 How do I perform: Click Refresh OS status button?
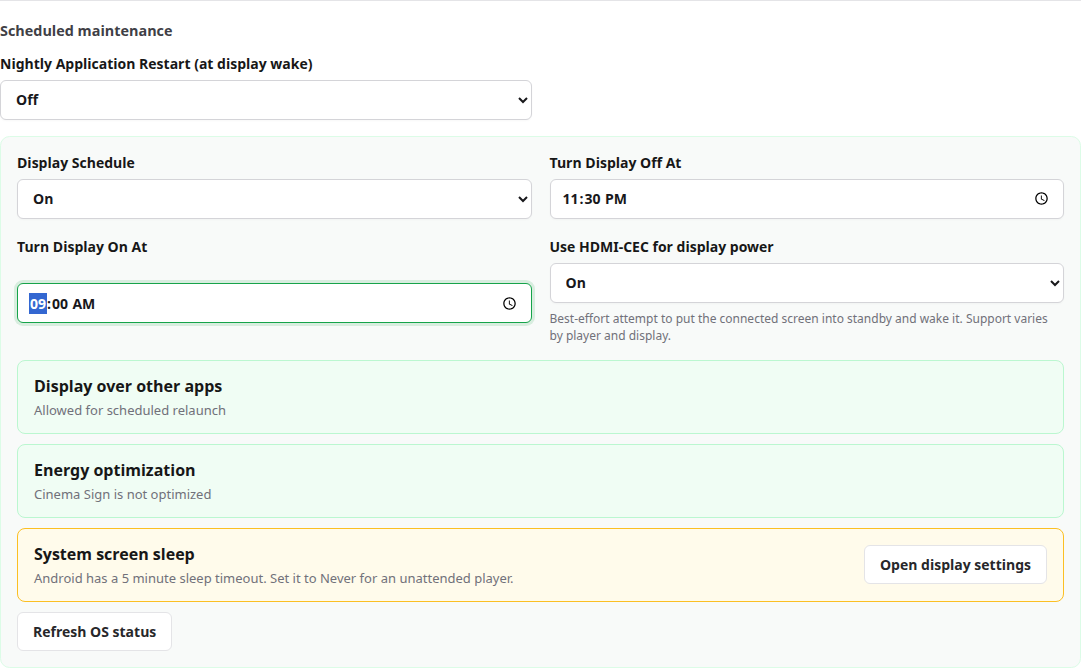coord(94,631)
